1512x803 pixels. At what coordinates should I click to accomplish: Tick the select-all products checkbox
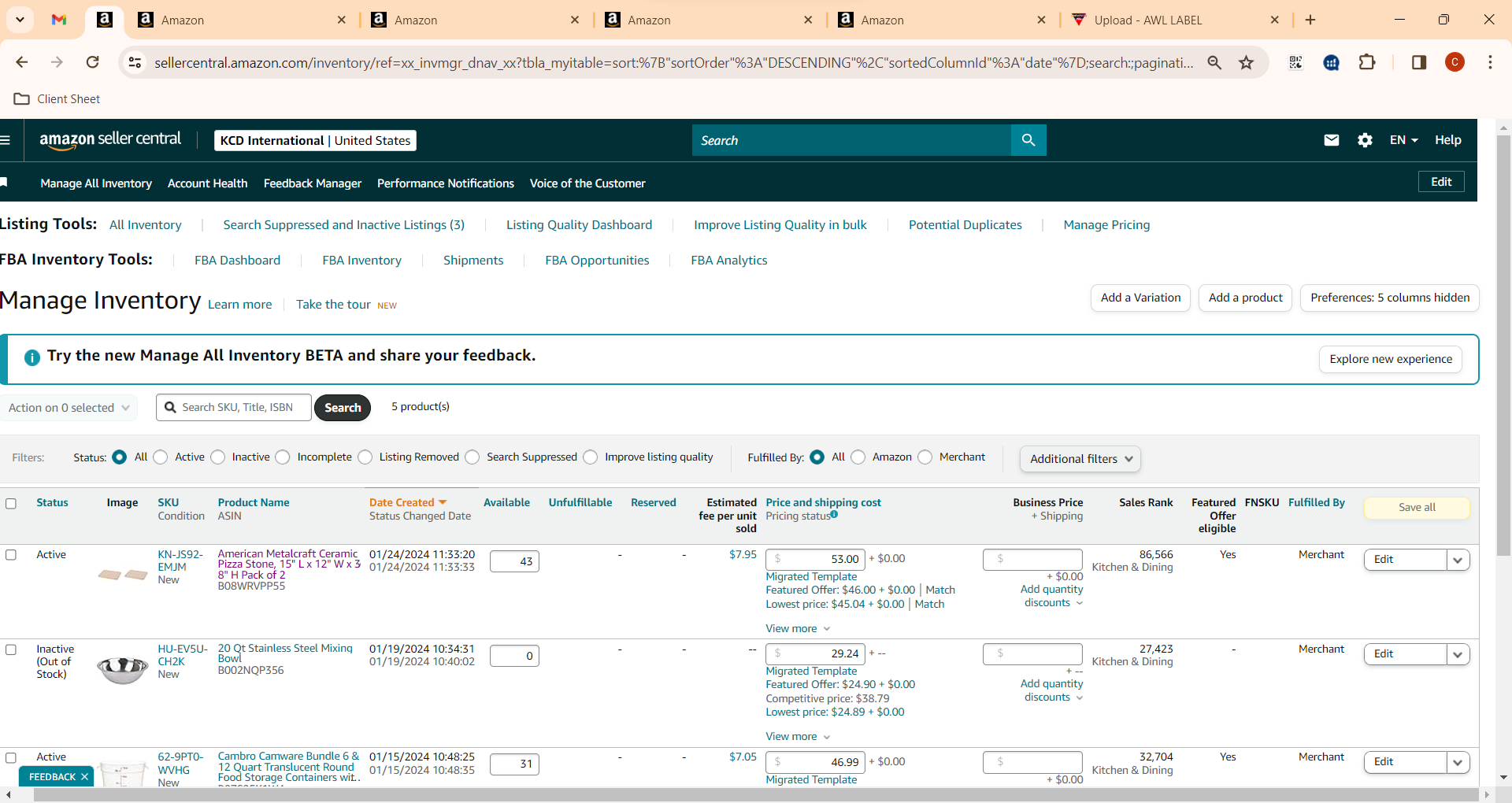11,504
